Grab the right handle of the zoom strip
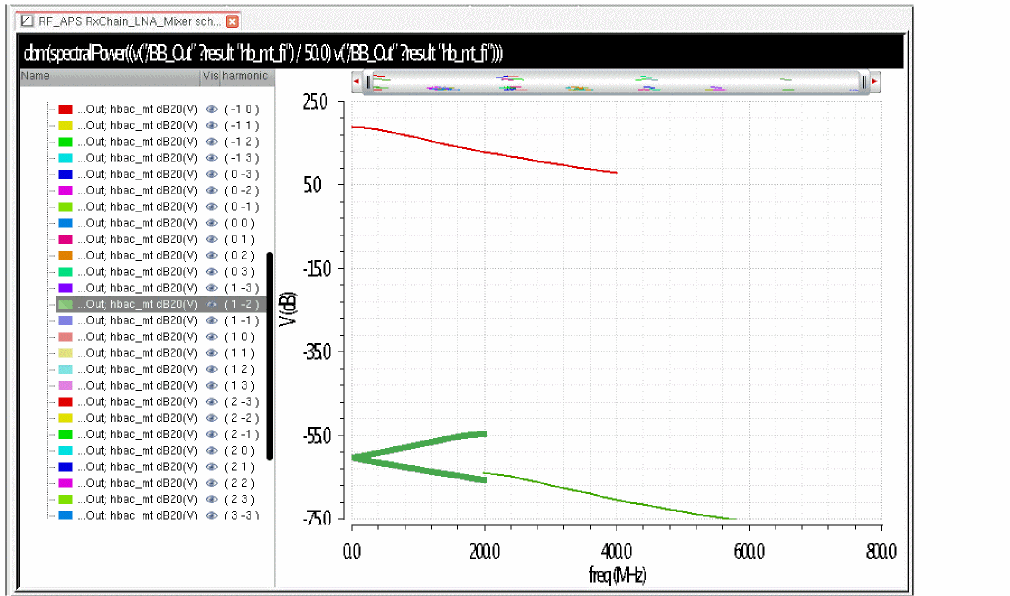1010x596 pixels. [864, 82]
